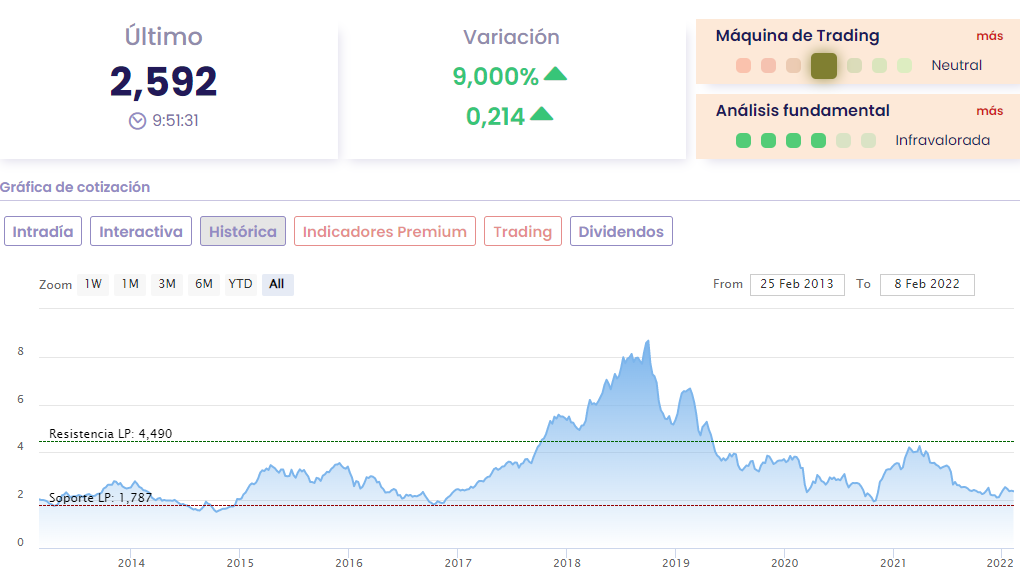Open Indicadores Premium
The height and width of the screenshot is (581, 1020).
click(385, 232)
